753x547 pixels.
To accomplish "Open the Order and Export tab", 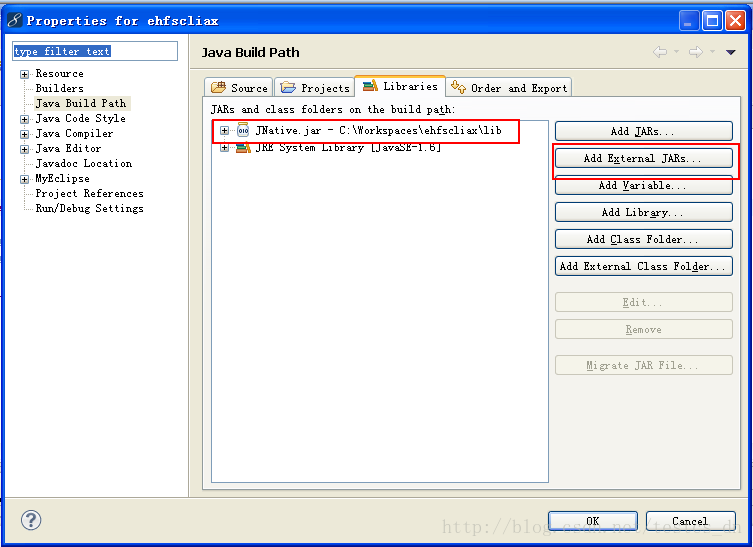I will click(509, 87).
